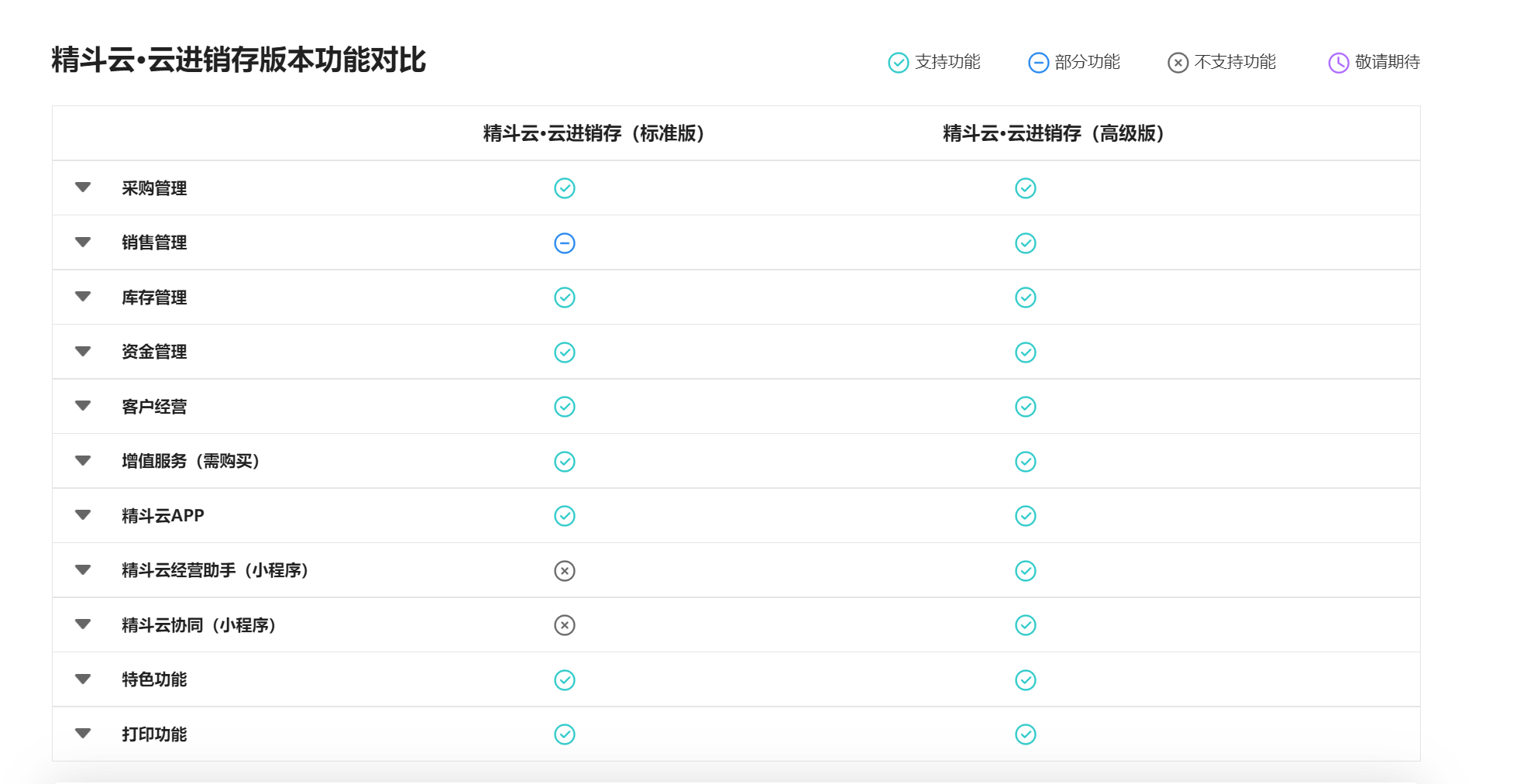Click 高级版 check icon for 采购管理

tap(1026, 188)
